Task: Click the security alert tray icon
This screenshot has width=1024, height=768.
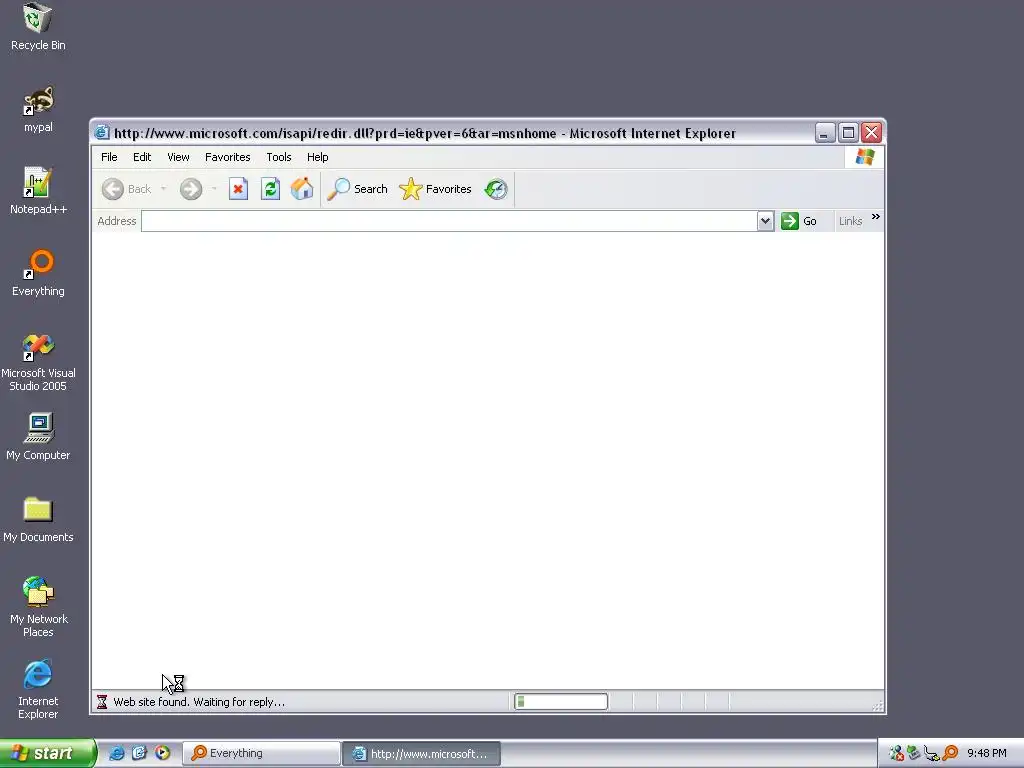Action: 896,753
